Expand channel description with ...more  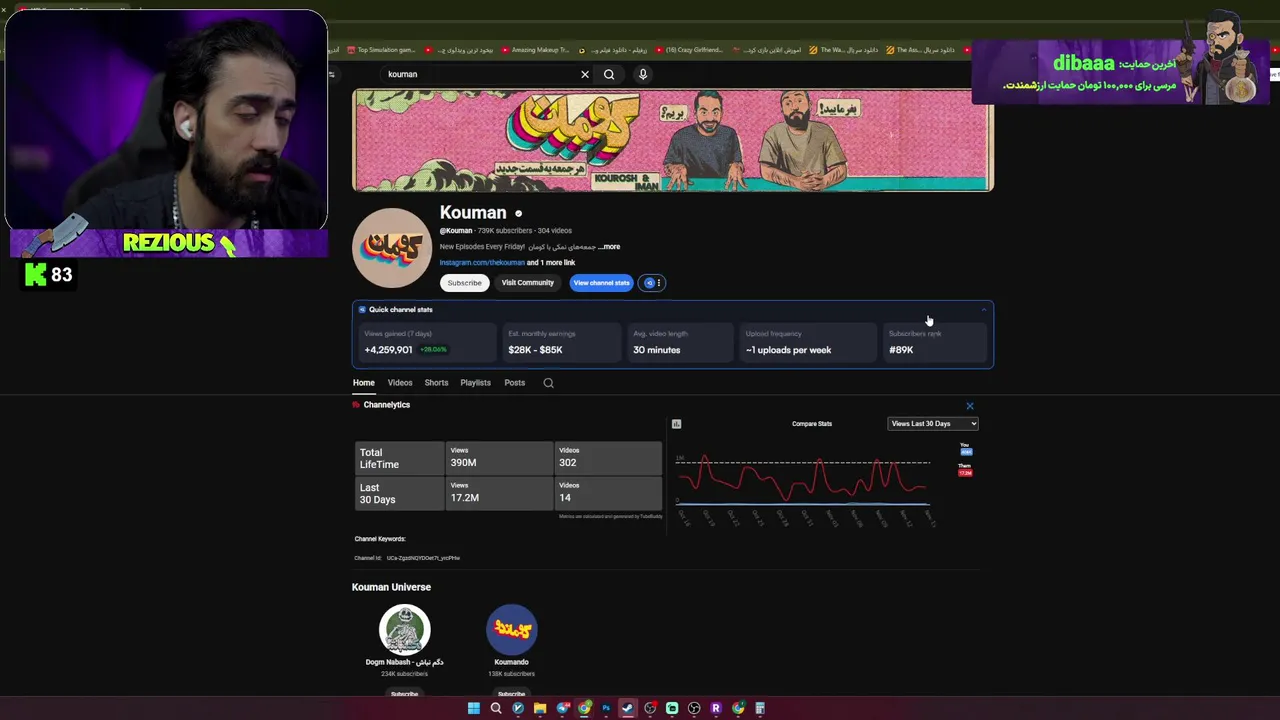[x=609, y=247]
